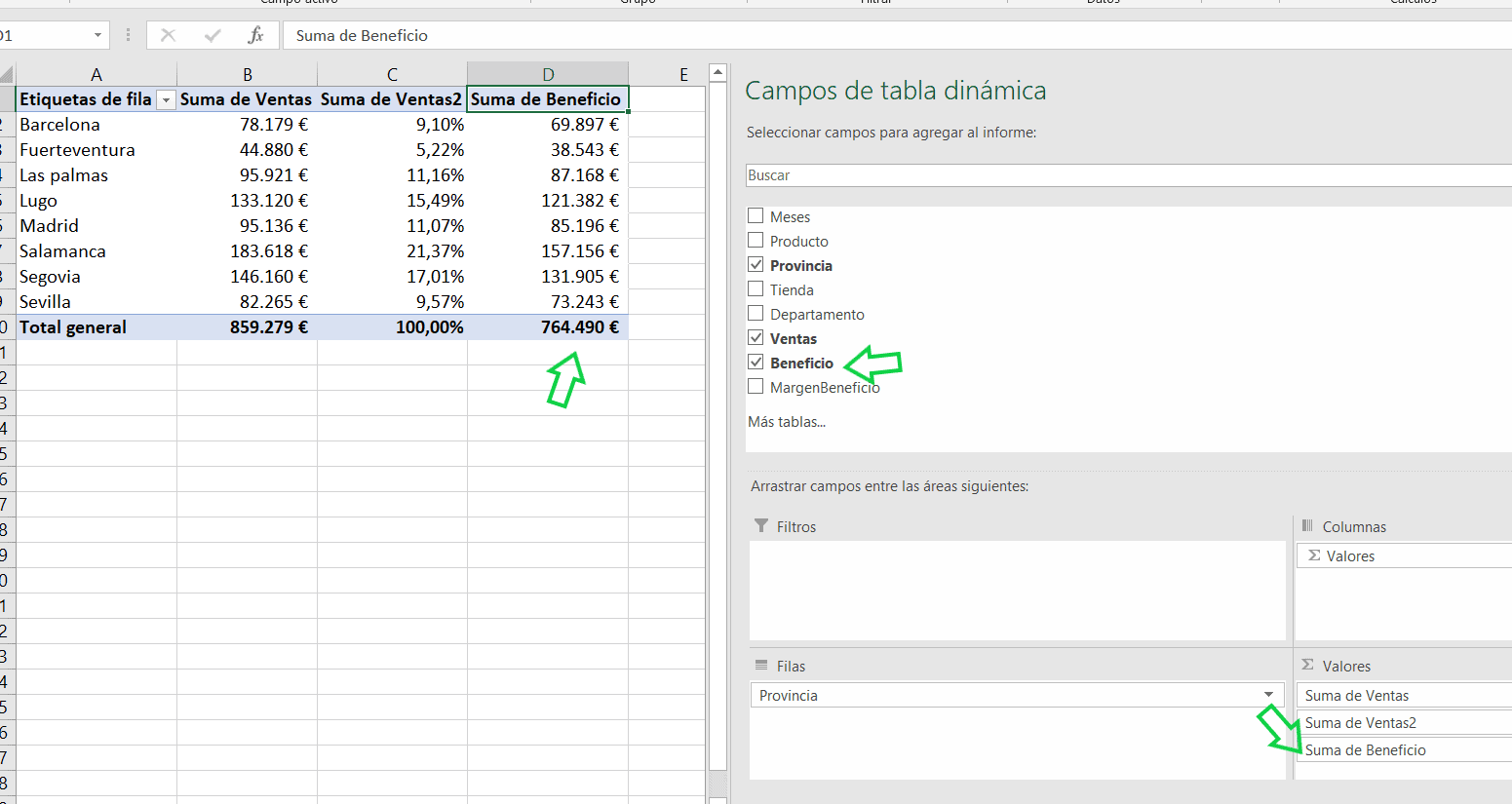This screenshot has width=1512, height=804.
Task: Click Lugo sales cell 133.120 €
Action: point(248,201)
